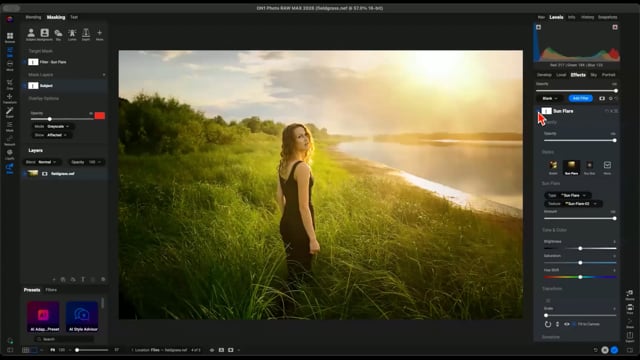Toggle the texture visibility eye icon
This screenshot has width=640, height=360.
[x=567, y=324]
